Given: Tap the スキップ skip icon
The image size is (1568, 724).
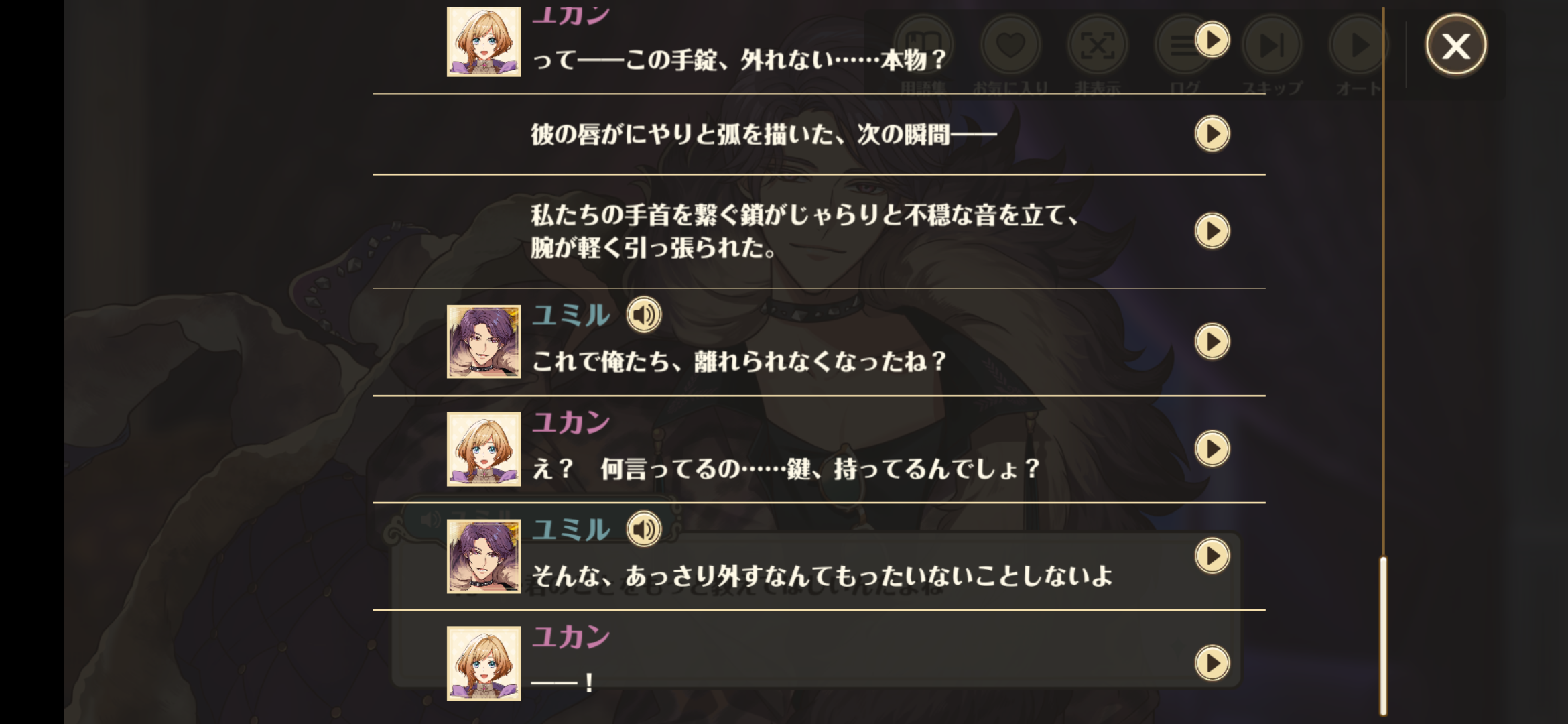Looking at the screenshot, I should pos(1272,45).
